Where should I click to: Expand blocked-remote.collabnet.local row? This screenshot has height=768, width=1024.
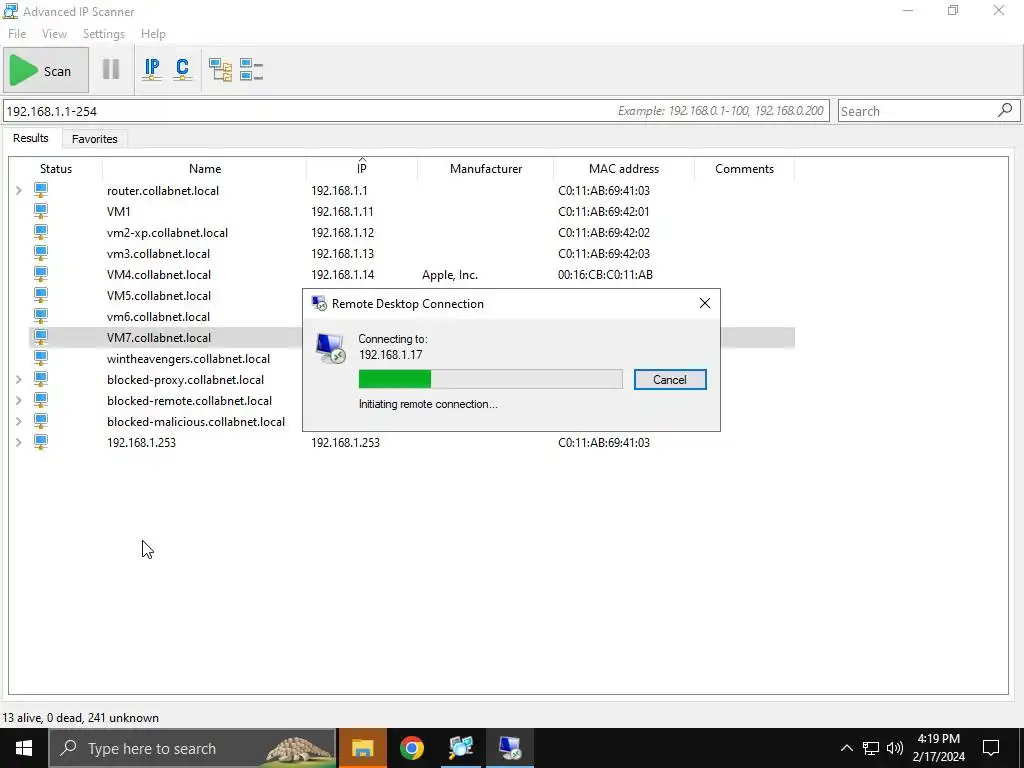click(19, 400)
